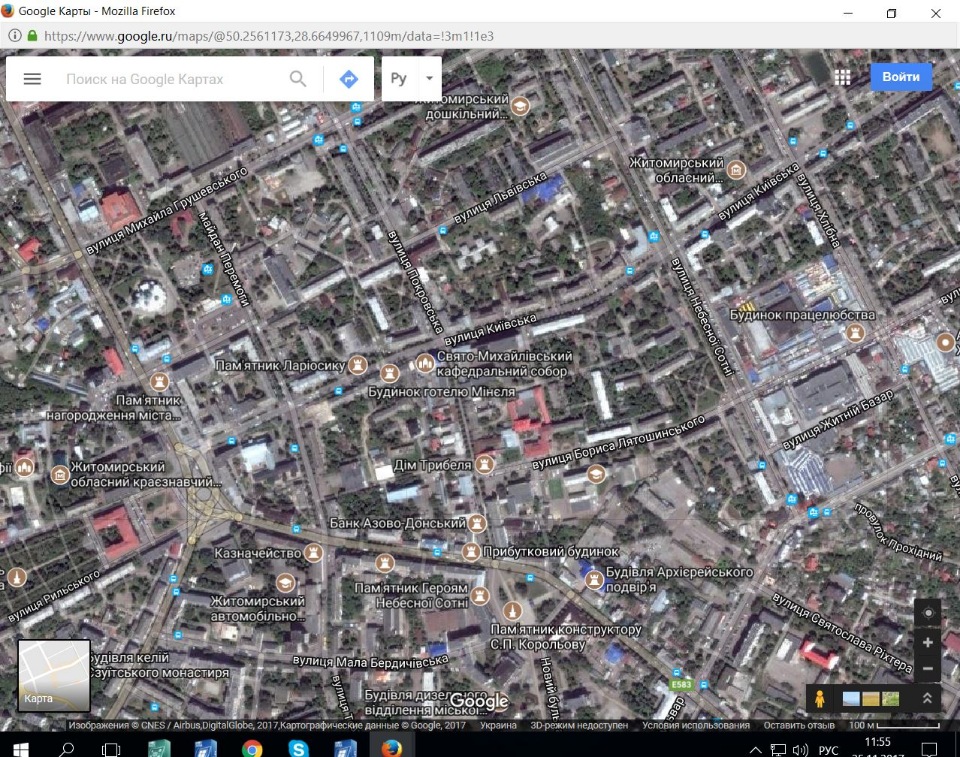The image size is (960, 757).
Task: Open the Ру language dropdown
Action: coord(410,79)
